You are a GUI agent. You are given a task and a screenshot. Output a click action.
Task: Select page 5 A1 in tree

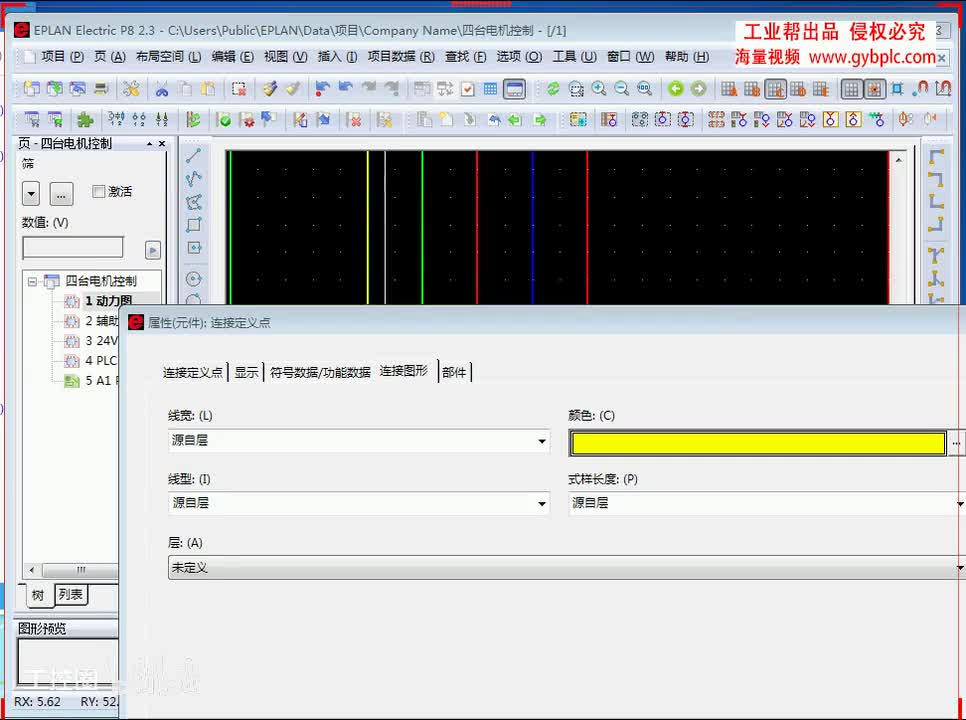tap(100, 381)
